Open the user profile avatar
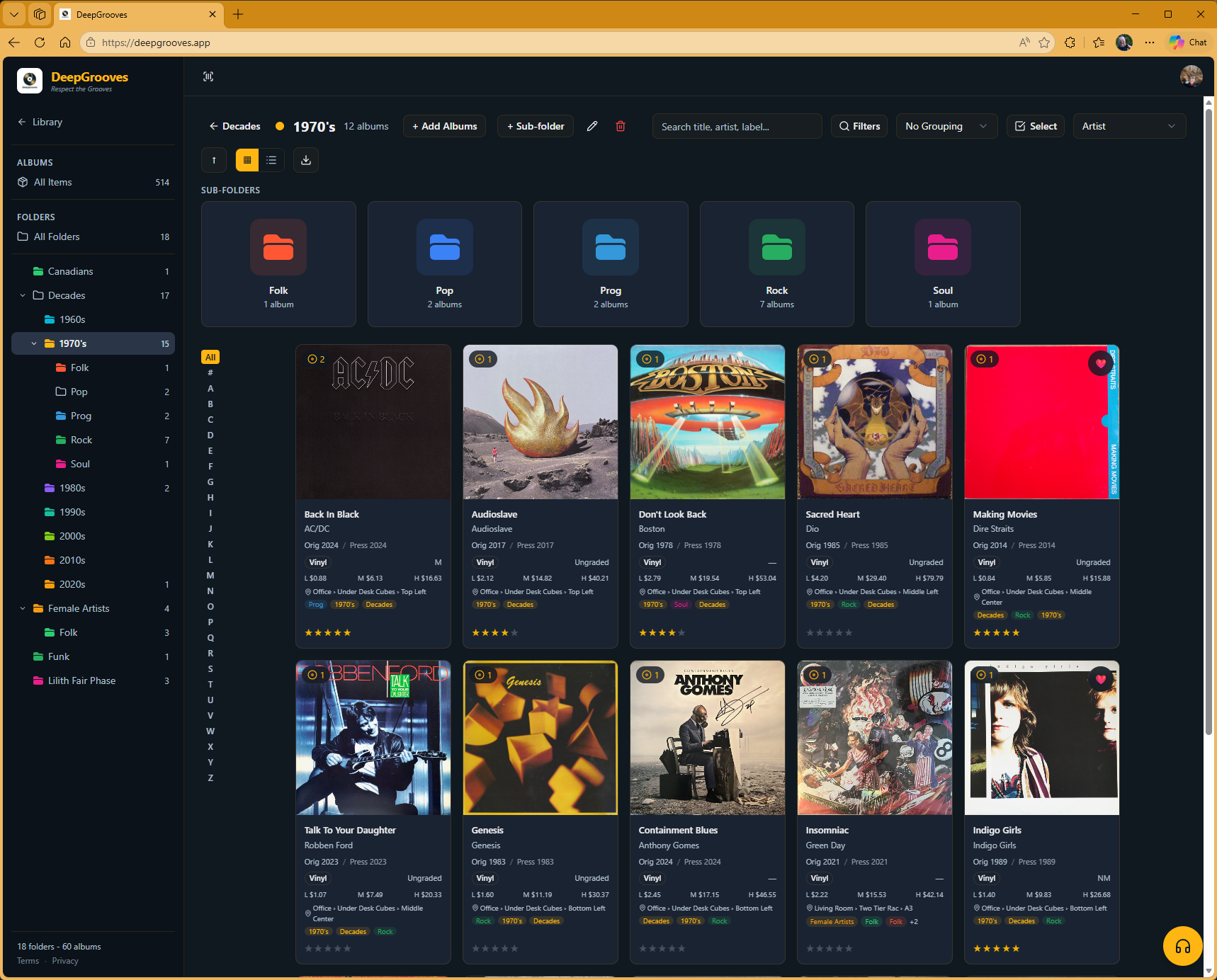This screenshot has width=1217, height=980. coord(1191,76)
